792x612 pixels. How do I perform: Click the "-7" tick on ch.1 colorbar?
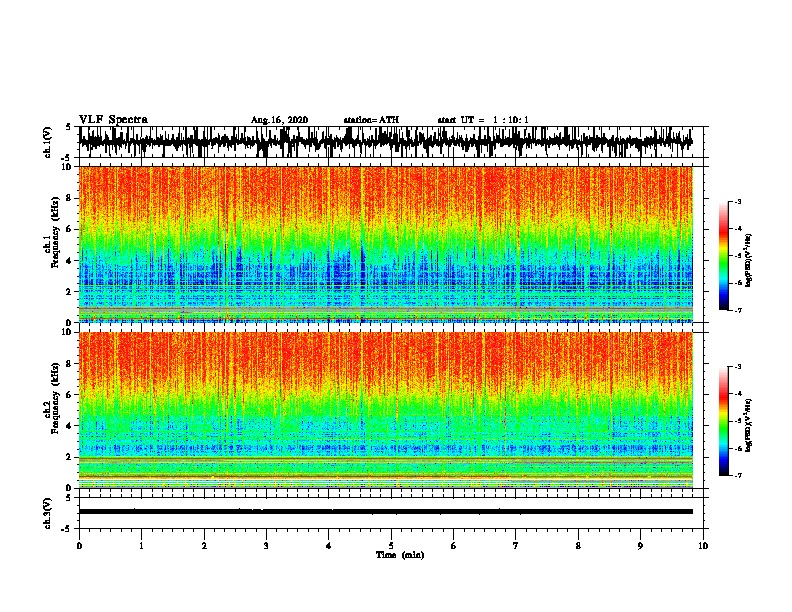pos(737,310)
